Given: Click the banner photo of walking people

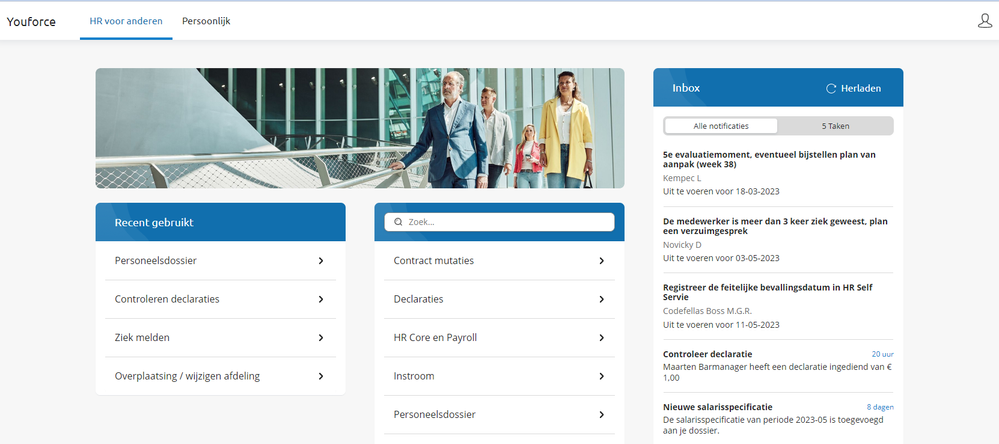Looking at the screenshot, I should click(x=360, y=128).
